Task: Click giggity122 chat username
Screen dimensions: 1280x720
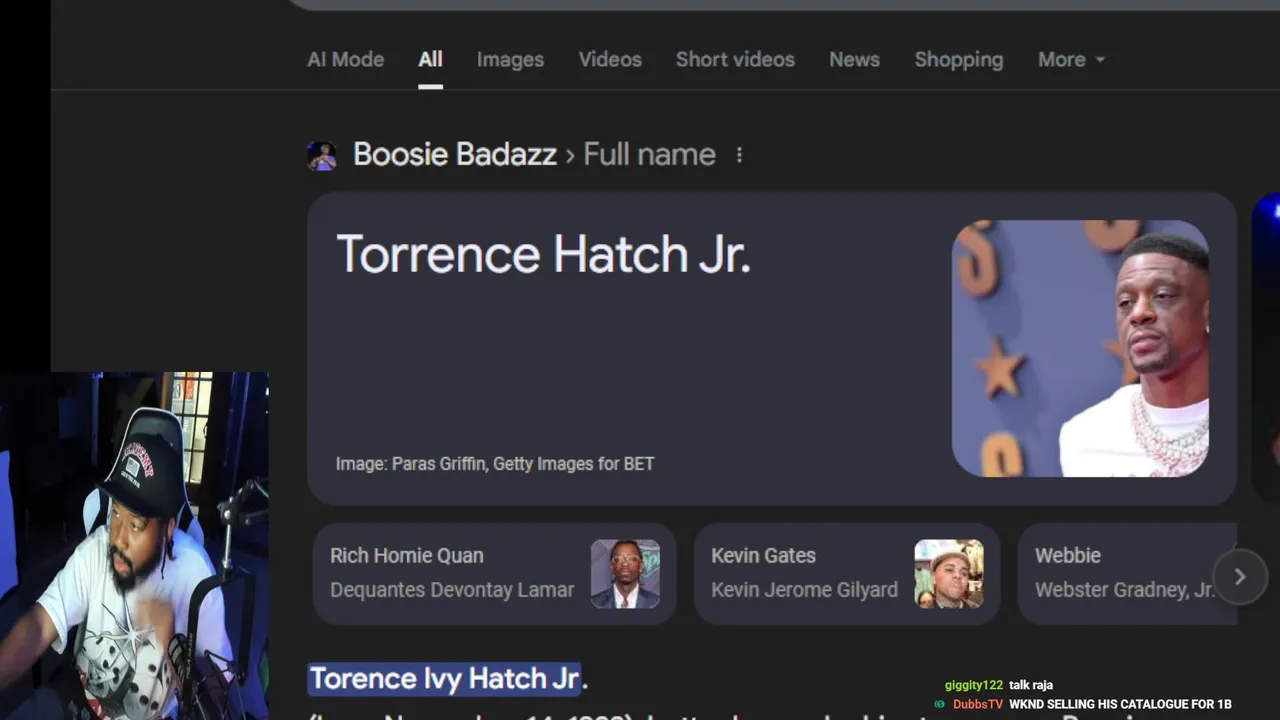Action: point(973,685)
